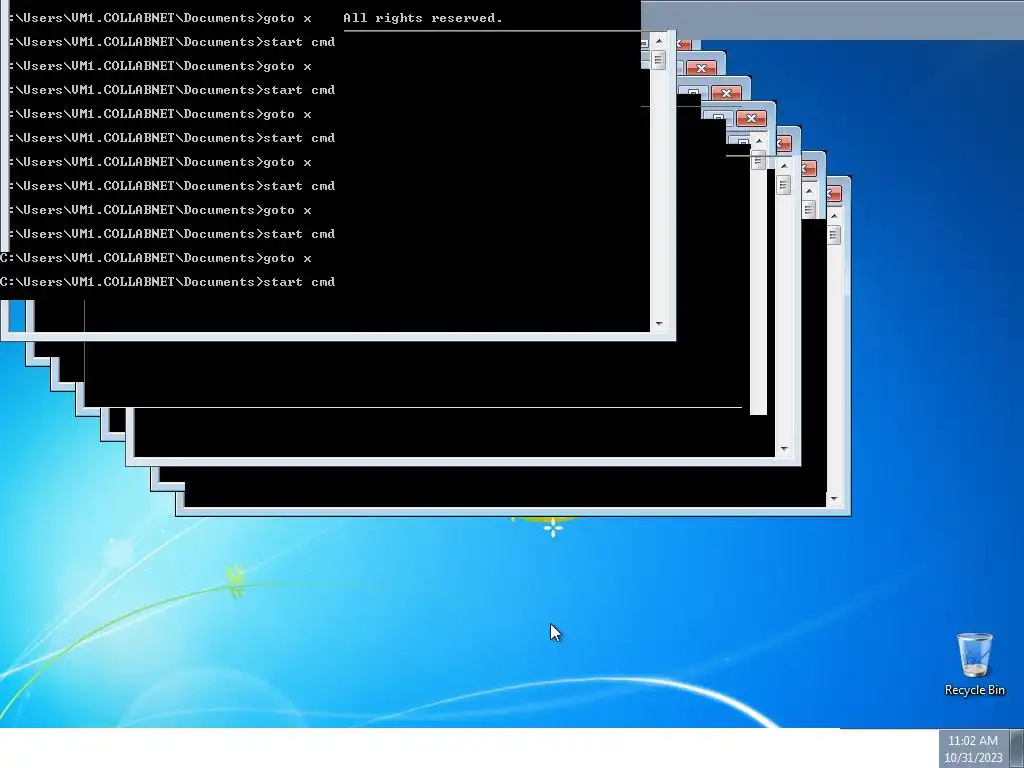Click the Show desktop strip beside the clock
Image resolution: width=1024 pixels, height=768 pixels.
pyautogui.click(x=1017, y=748)
